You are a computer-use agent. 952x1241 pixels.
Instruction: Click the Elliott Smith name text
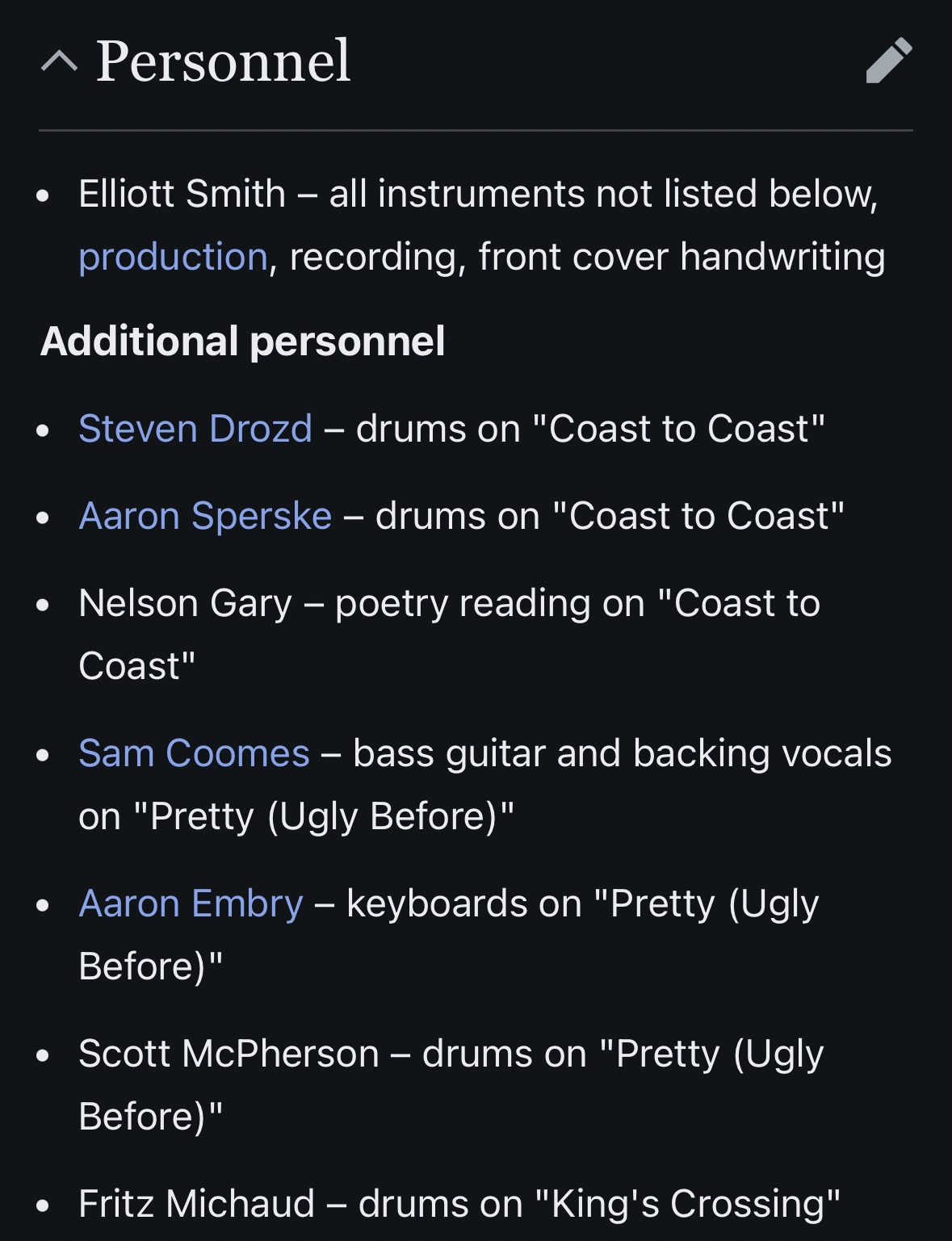coord(182,194)
